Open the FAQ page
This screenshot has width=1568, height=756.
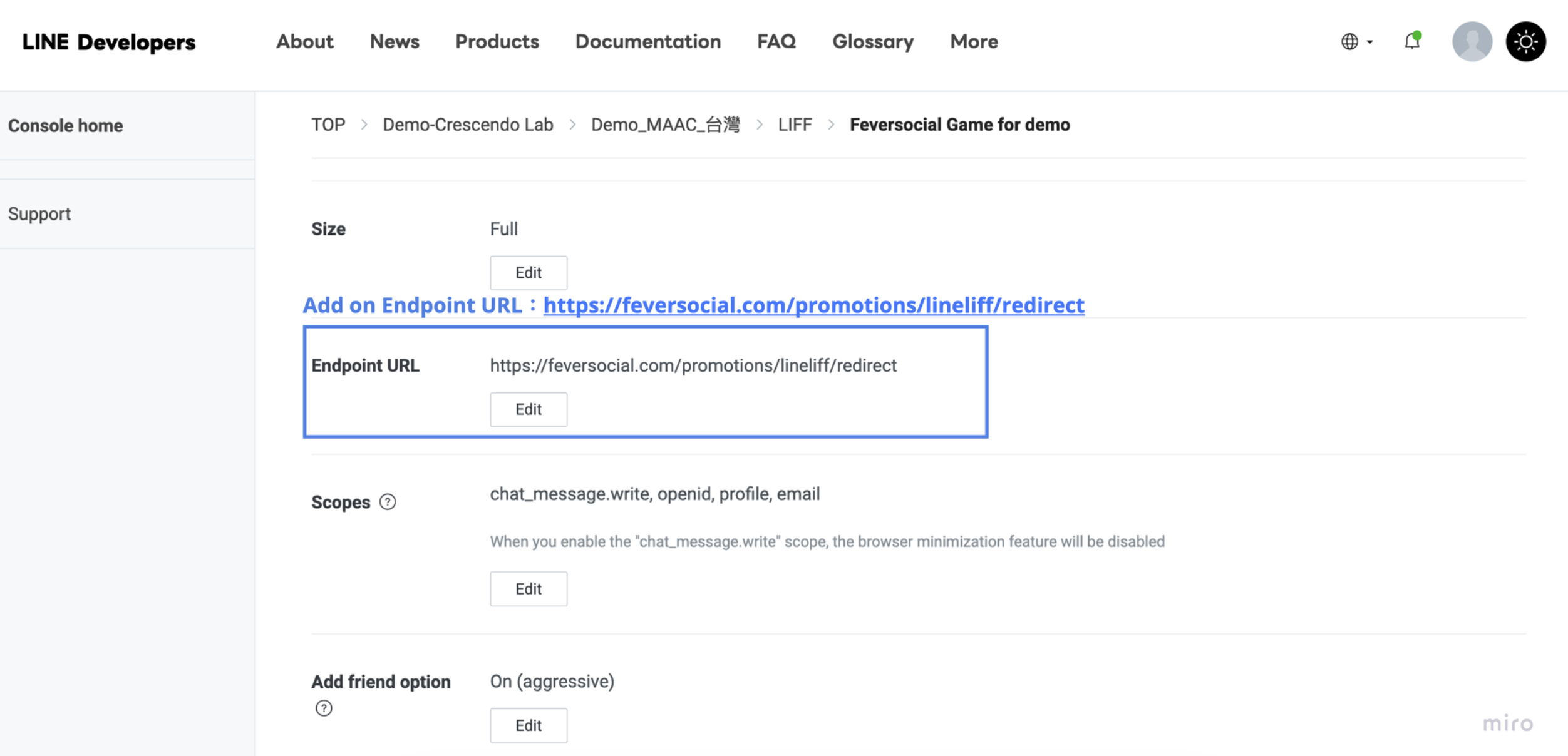coord(776,41)
